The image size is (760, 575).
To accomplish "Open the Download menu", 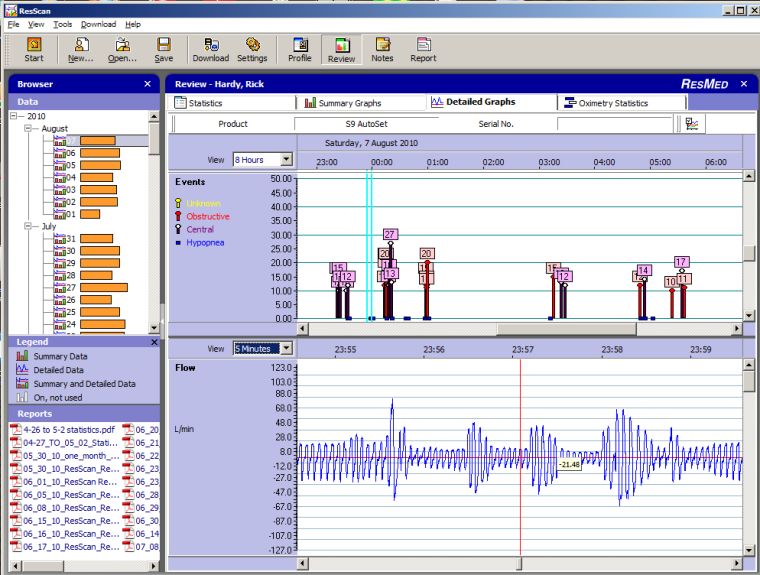I will (98, 24).
